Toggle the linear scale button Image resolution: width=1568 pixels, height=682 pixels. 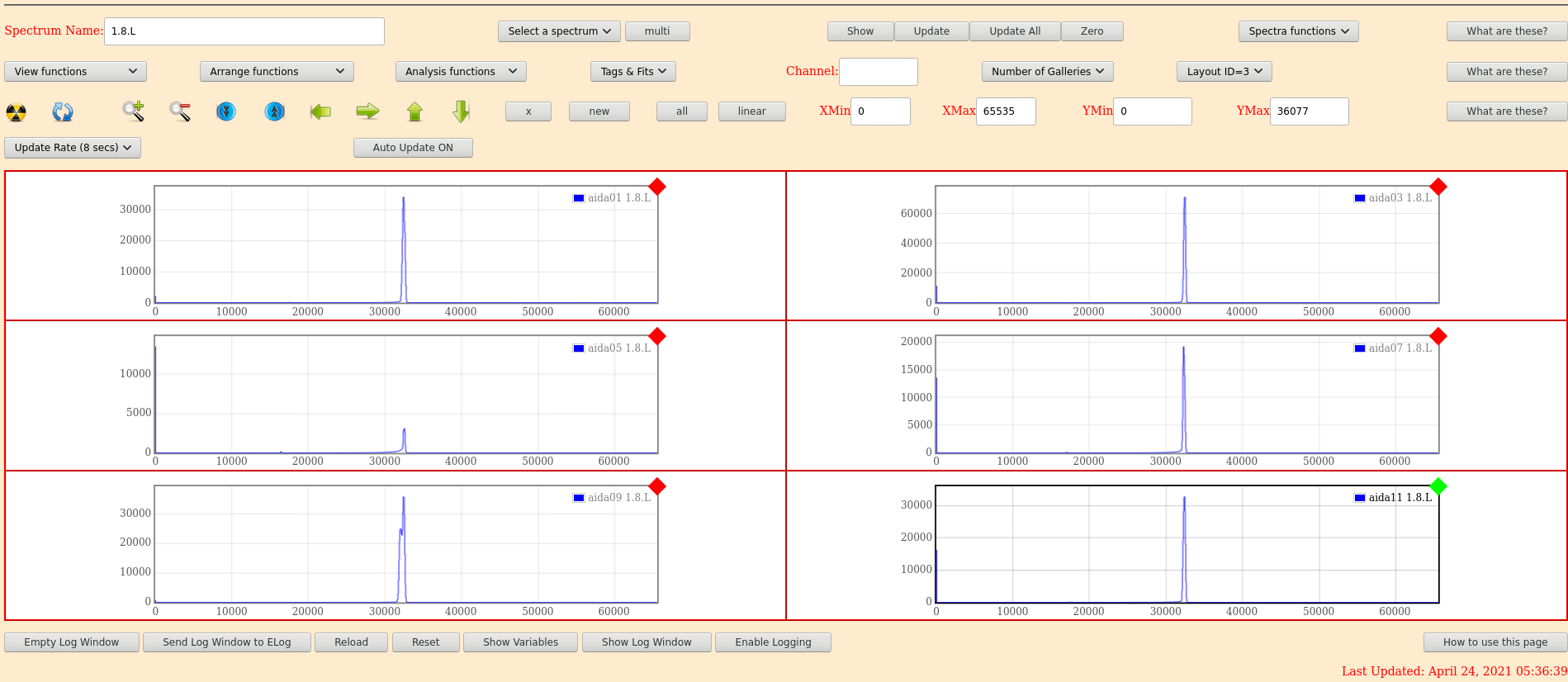point(751,111)
